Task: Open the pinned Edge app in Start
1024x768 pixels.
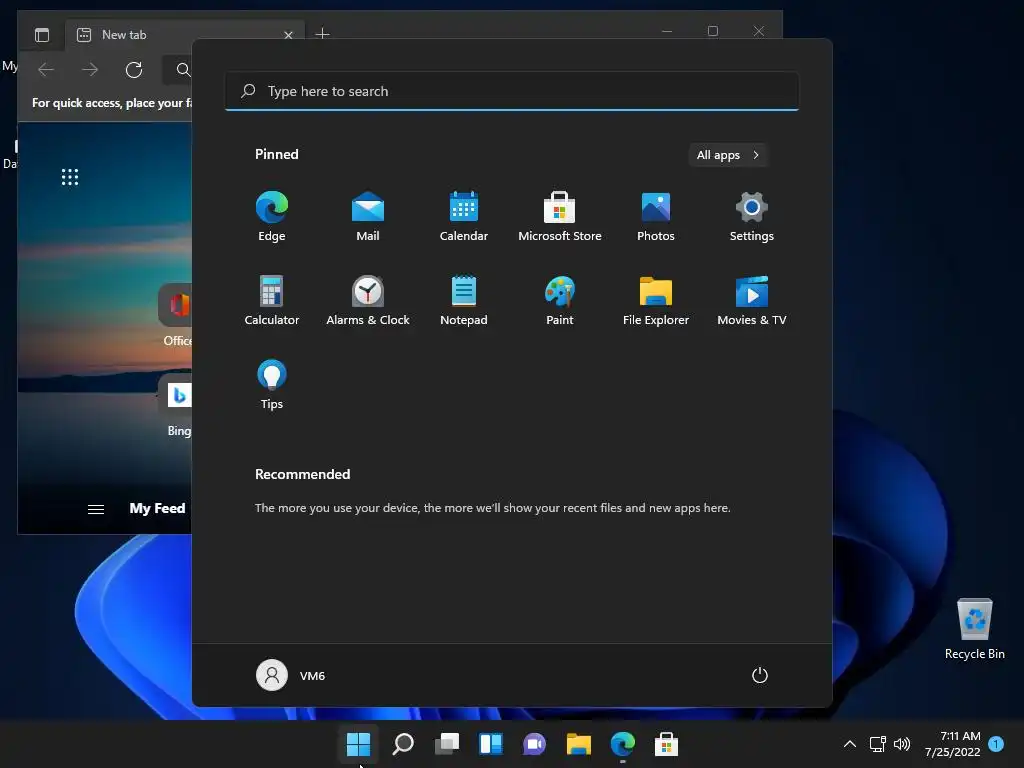Action: coord(272,216)
